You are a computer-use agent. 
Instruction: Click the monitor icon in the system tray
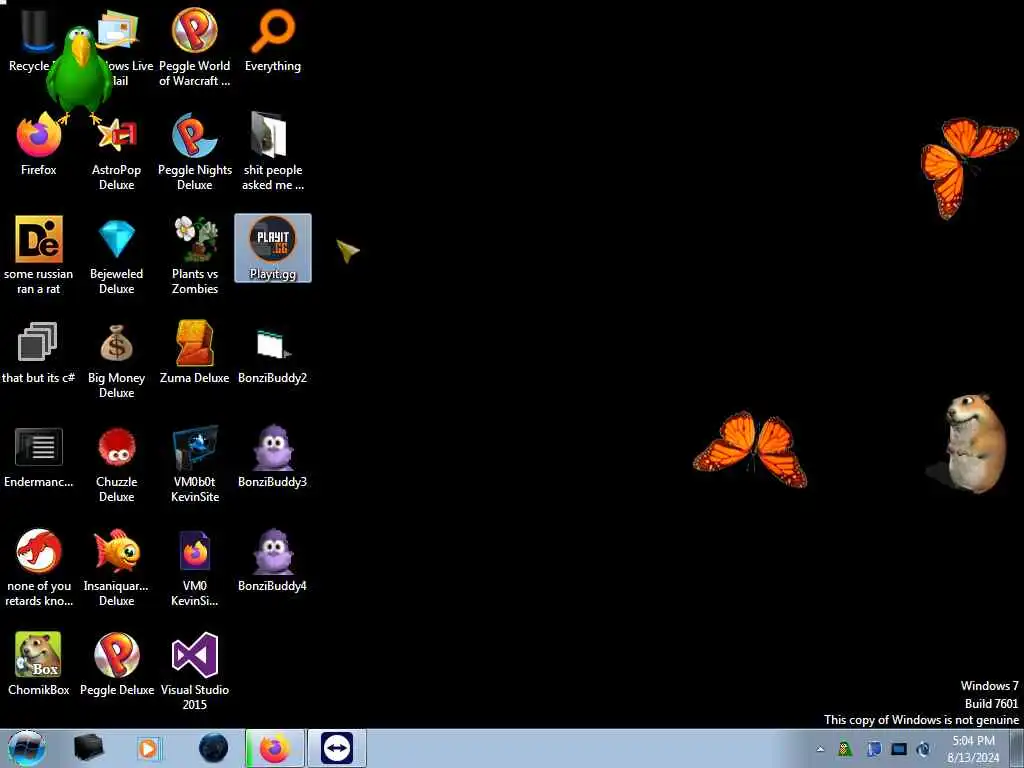(x=899, y=749)
